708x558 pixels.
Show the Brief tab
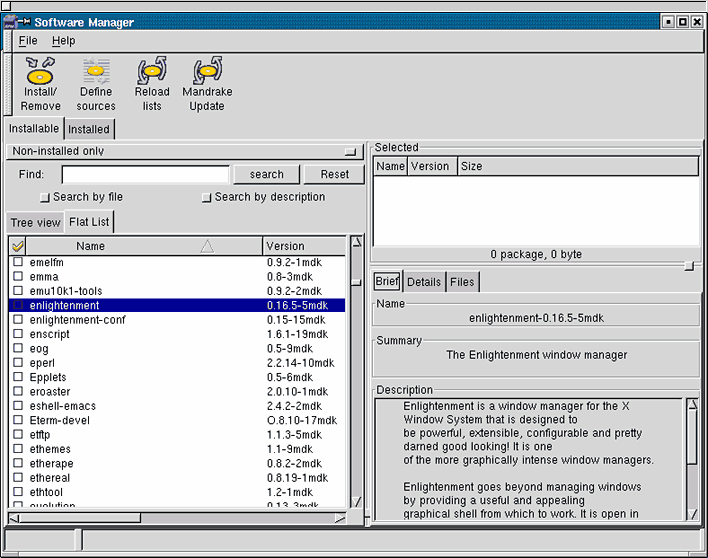click(x=387, y=281)
